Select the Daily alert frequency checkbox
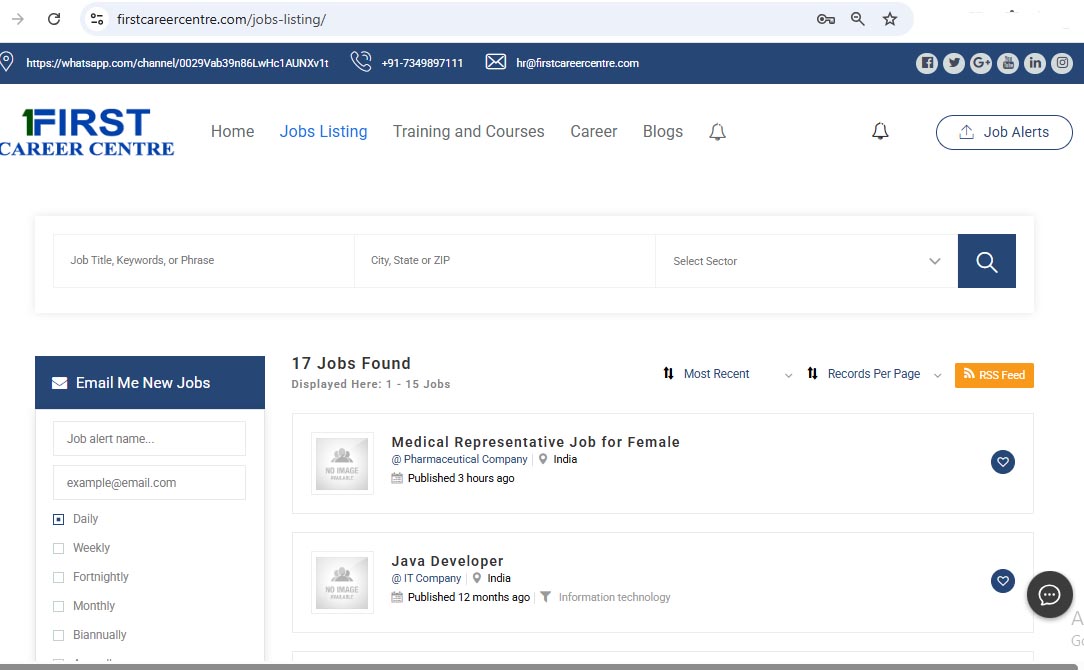 pyautogui.click(x=58, y=519)
